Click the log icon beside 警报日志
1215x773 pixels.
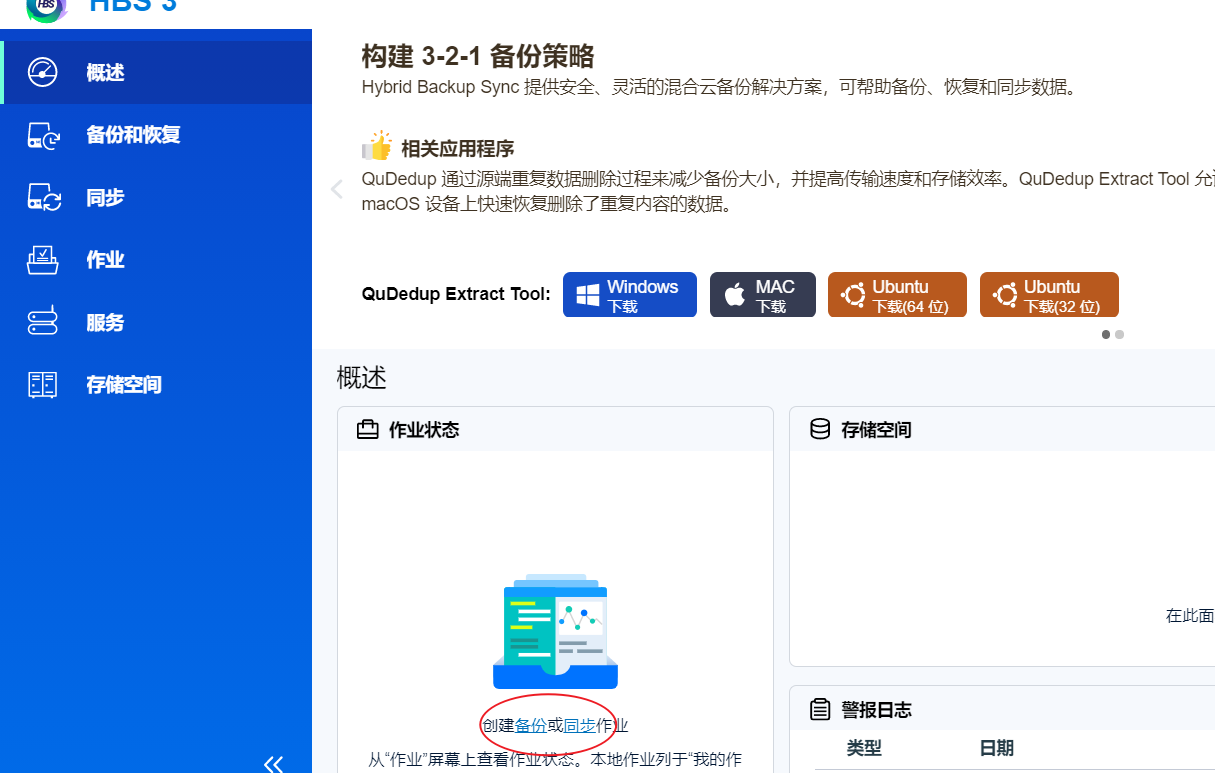coord(820,710)
